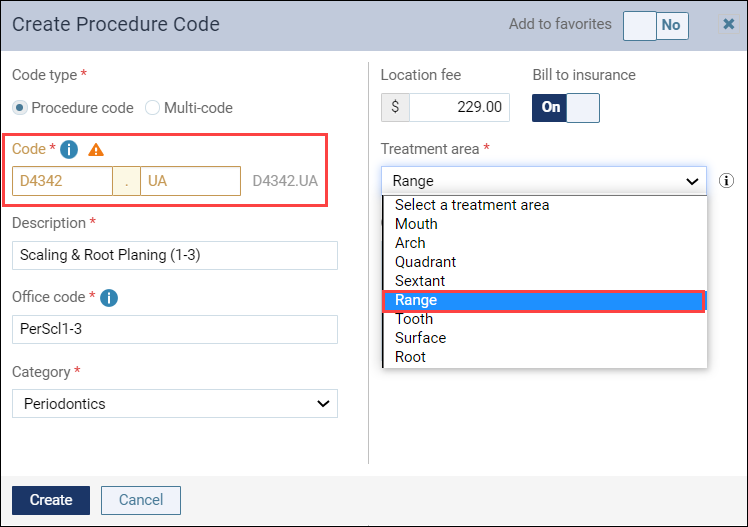The height and width of the screenshot is (527, 748).
Task: Open the Category Periodontics dropdown
Action: [175, 404]
